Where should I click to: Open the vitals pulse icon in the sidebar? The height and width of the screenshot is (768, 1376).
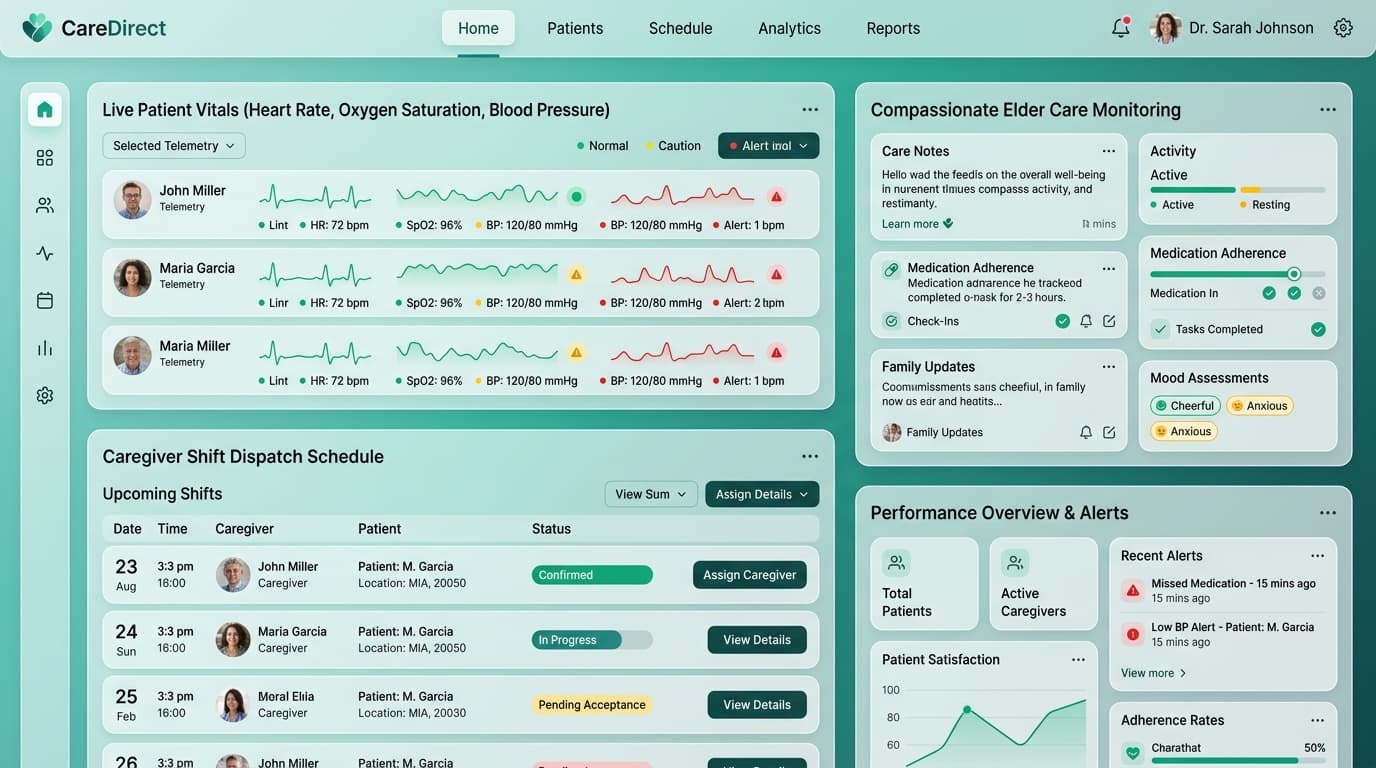coord(45,253)
